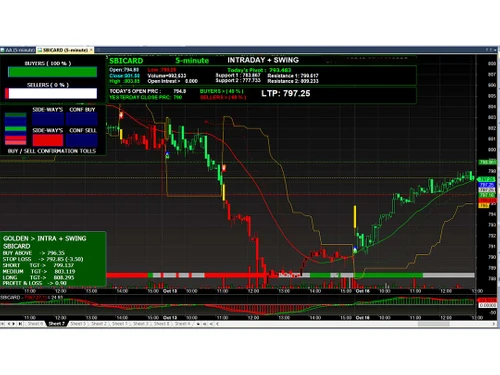Image resolution: width=500 pixels, height=375 pixels.
Task: Open Sheet 8 tab
Action: [162, 324]
